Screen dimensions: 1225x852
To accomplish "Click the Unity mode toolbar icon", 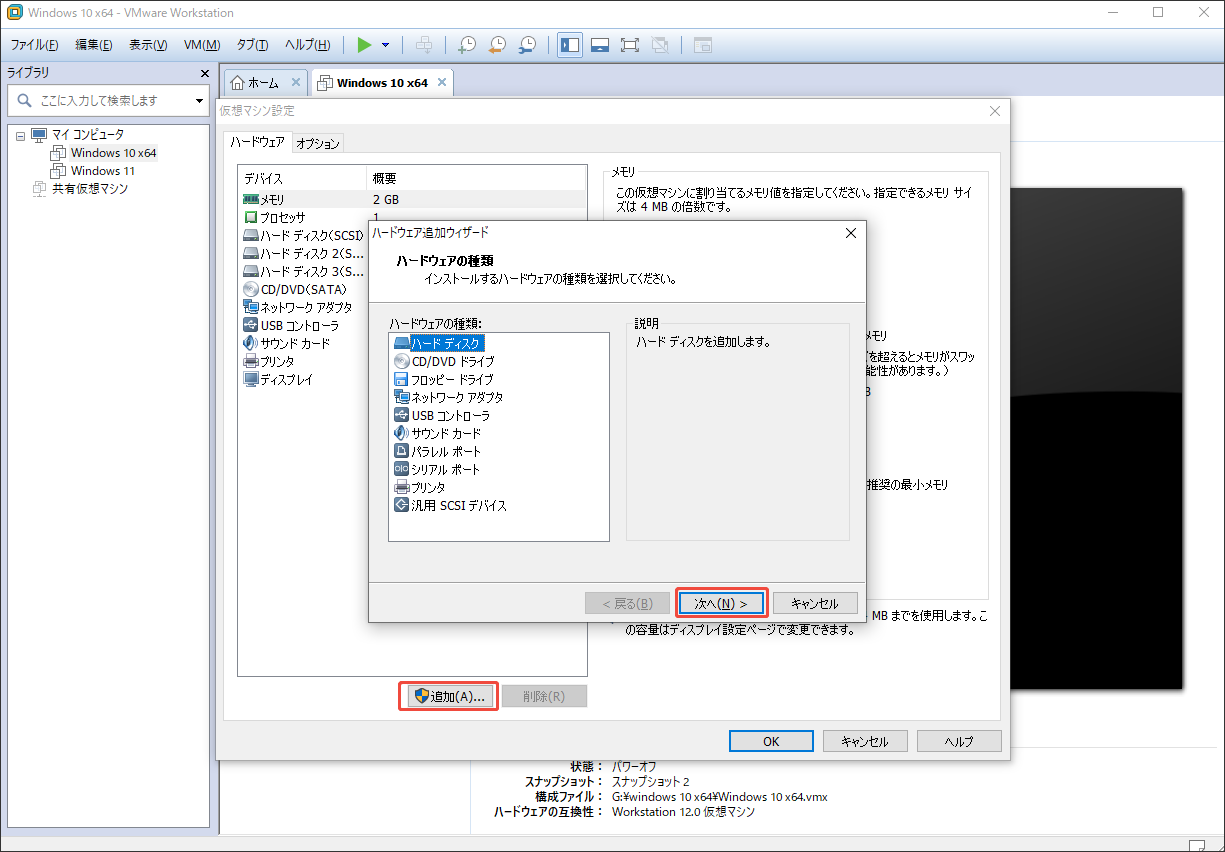I will 659,45.
